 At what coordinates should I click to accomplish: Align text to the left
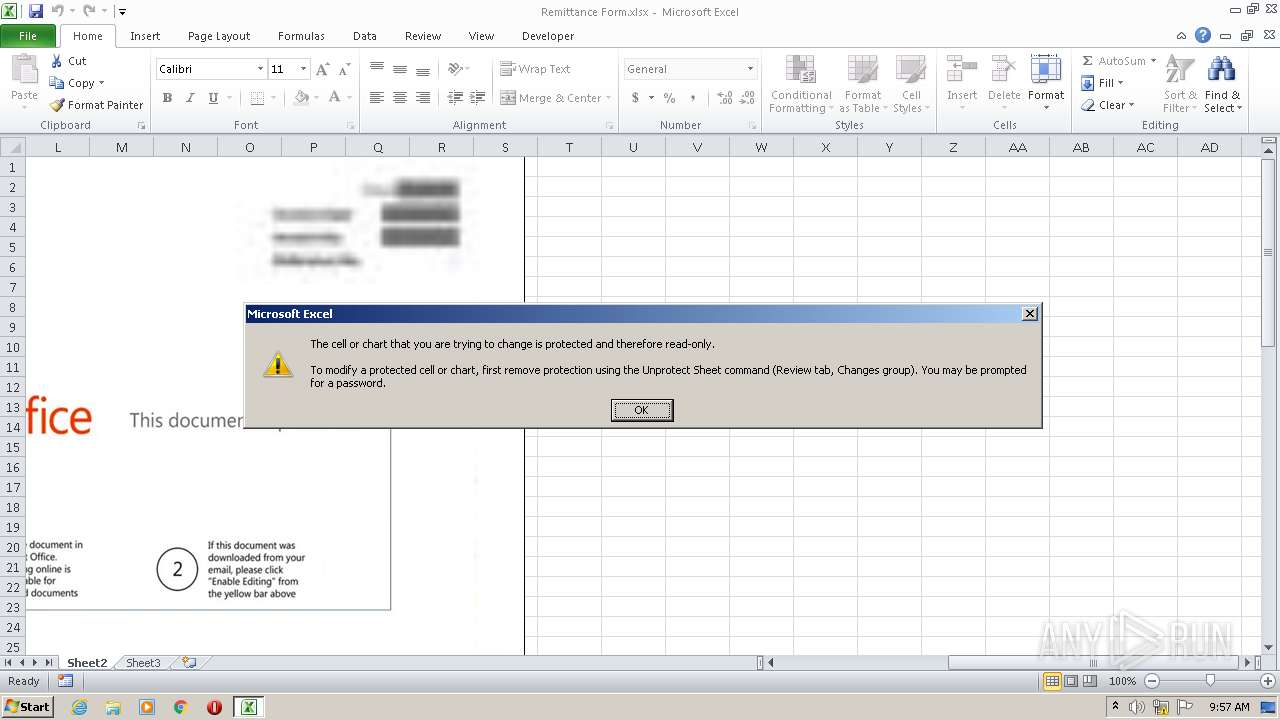[377, 98]
